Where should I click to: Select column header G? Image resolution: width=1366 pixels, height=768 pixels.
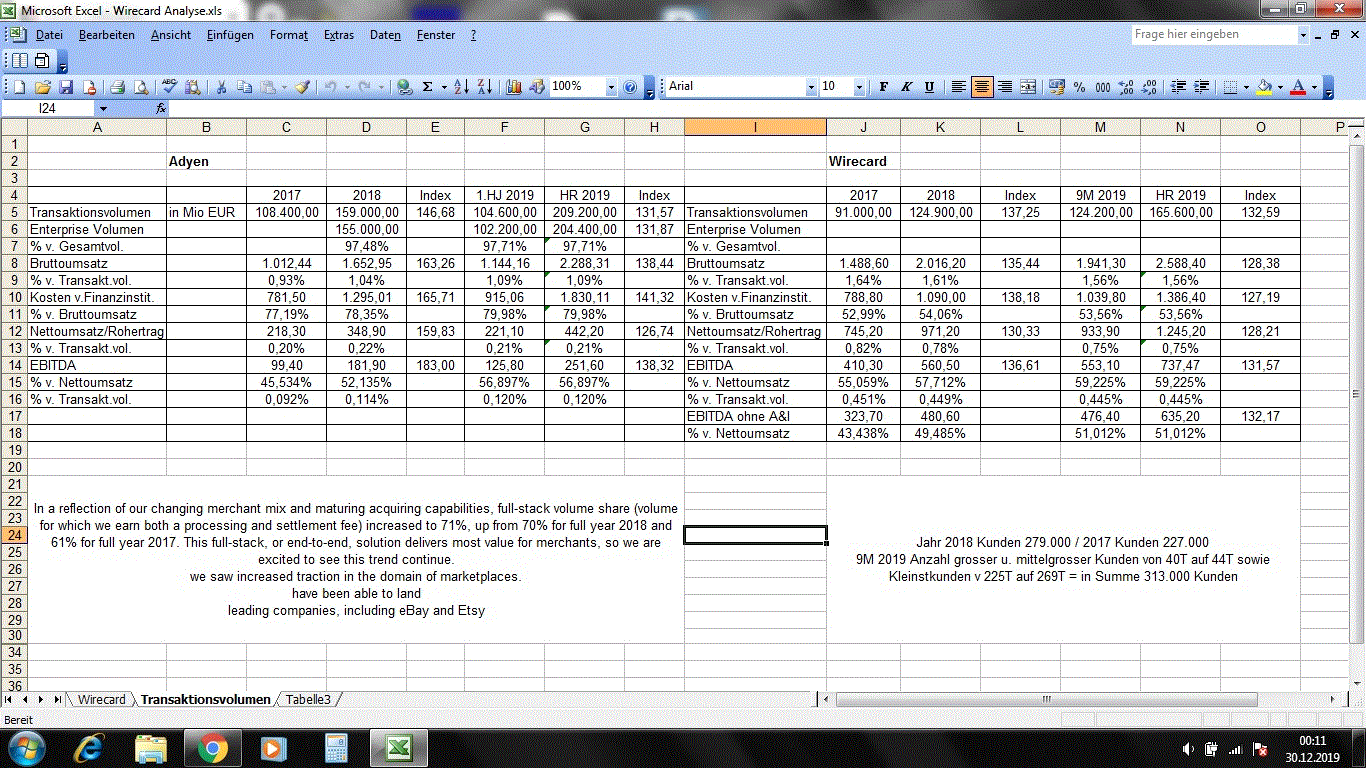[x=585, y=127]
